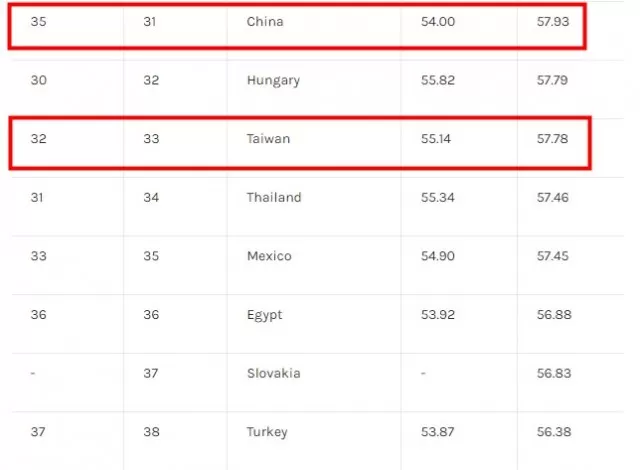640x470 pixels.
Task: Select the Mexico country cell
Action: pos(269,256)
